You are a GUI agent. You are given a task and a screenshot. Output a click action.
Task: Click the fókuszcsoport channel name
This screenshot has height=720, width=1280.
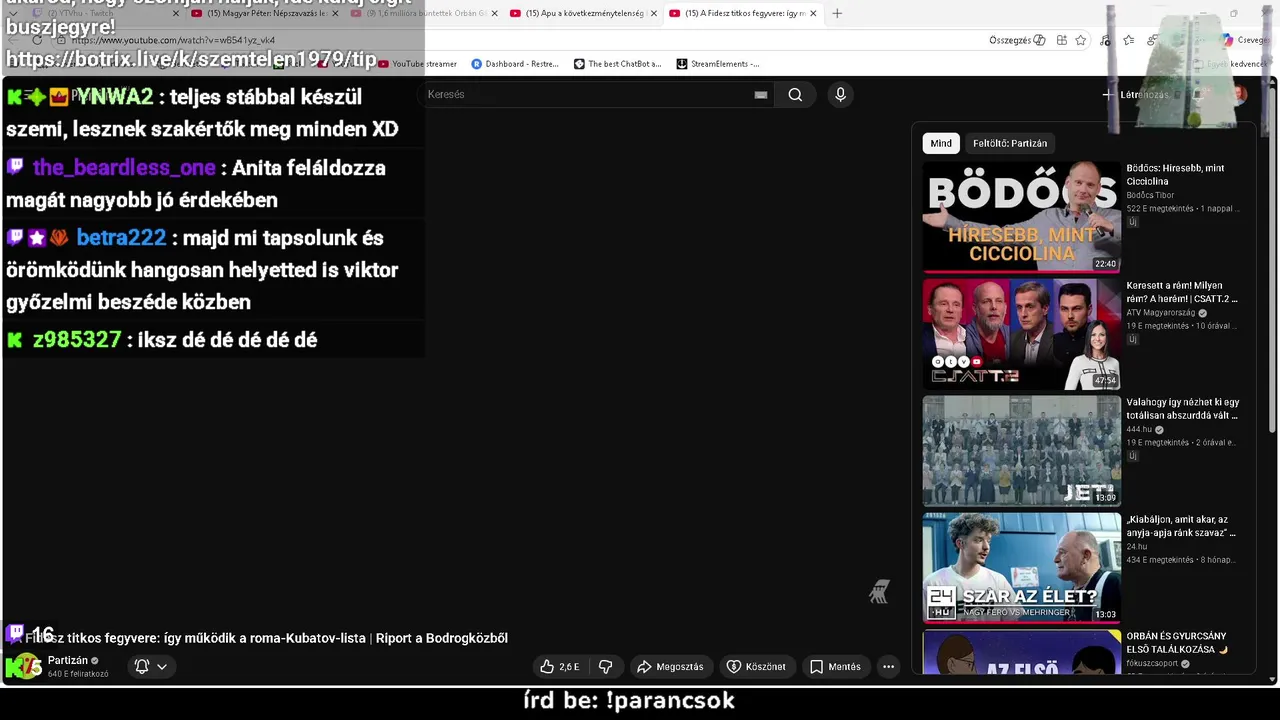[x=1152, y=664]
